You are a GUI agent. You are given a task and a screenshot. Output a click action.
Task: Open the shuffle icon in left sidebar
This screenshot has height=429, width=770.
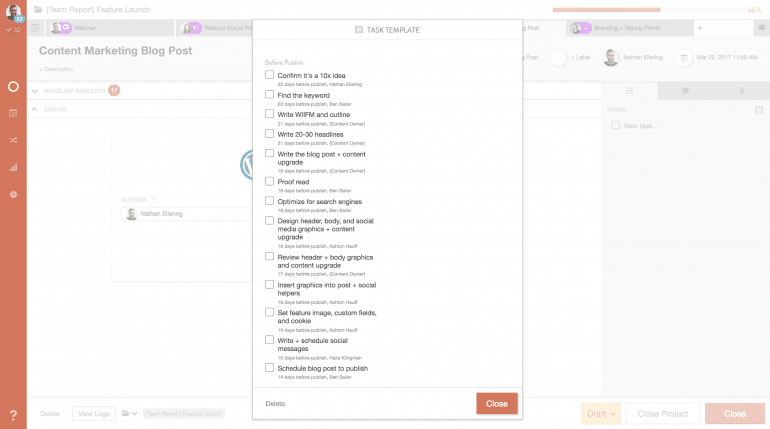pyautogui.click(x=13, y=140)
